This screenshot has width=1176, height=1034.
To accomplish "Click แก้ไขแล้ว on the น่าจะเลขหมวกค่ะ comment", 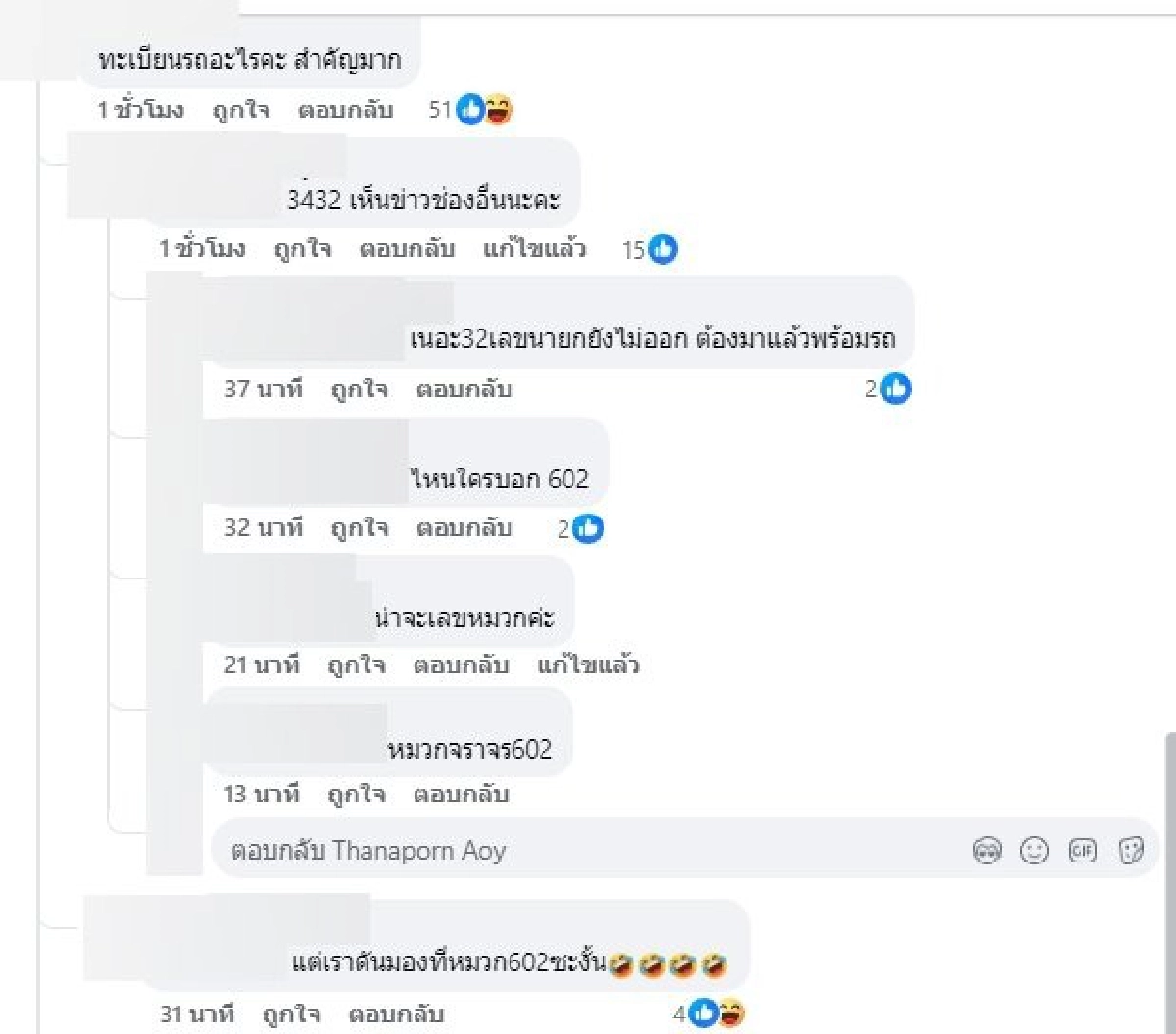I will click(x=588, y=665).
